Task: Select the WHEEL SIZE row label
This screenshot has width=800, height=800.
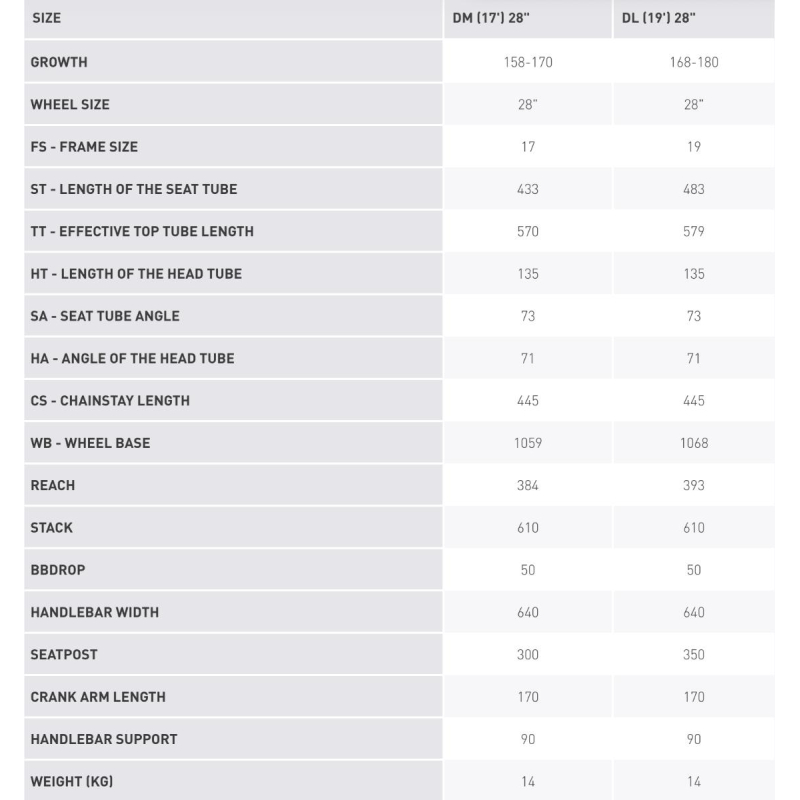Action: pos(70,104)
